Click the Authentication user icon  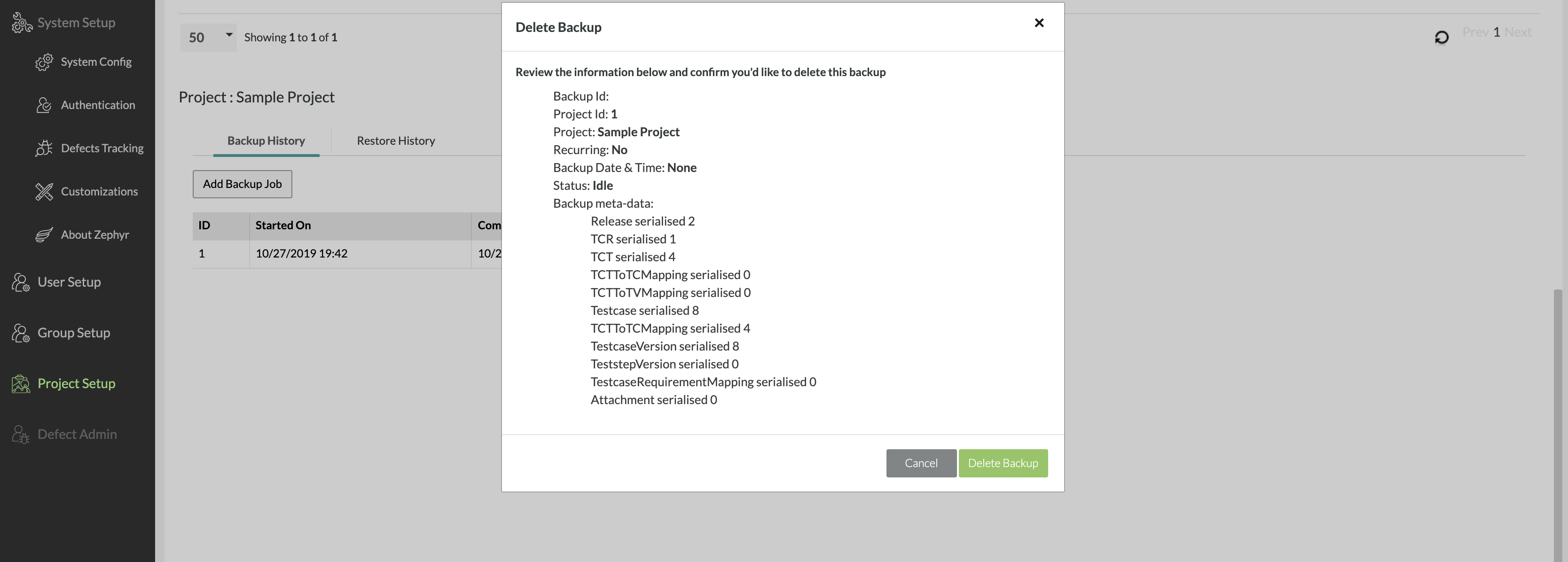(x=44, y=105)
